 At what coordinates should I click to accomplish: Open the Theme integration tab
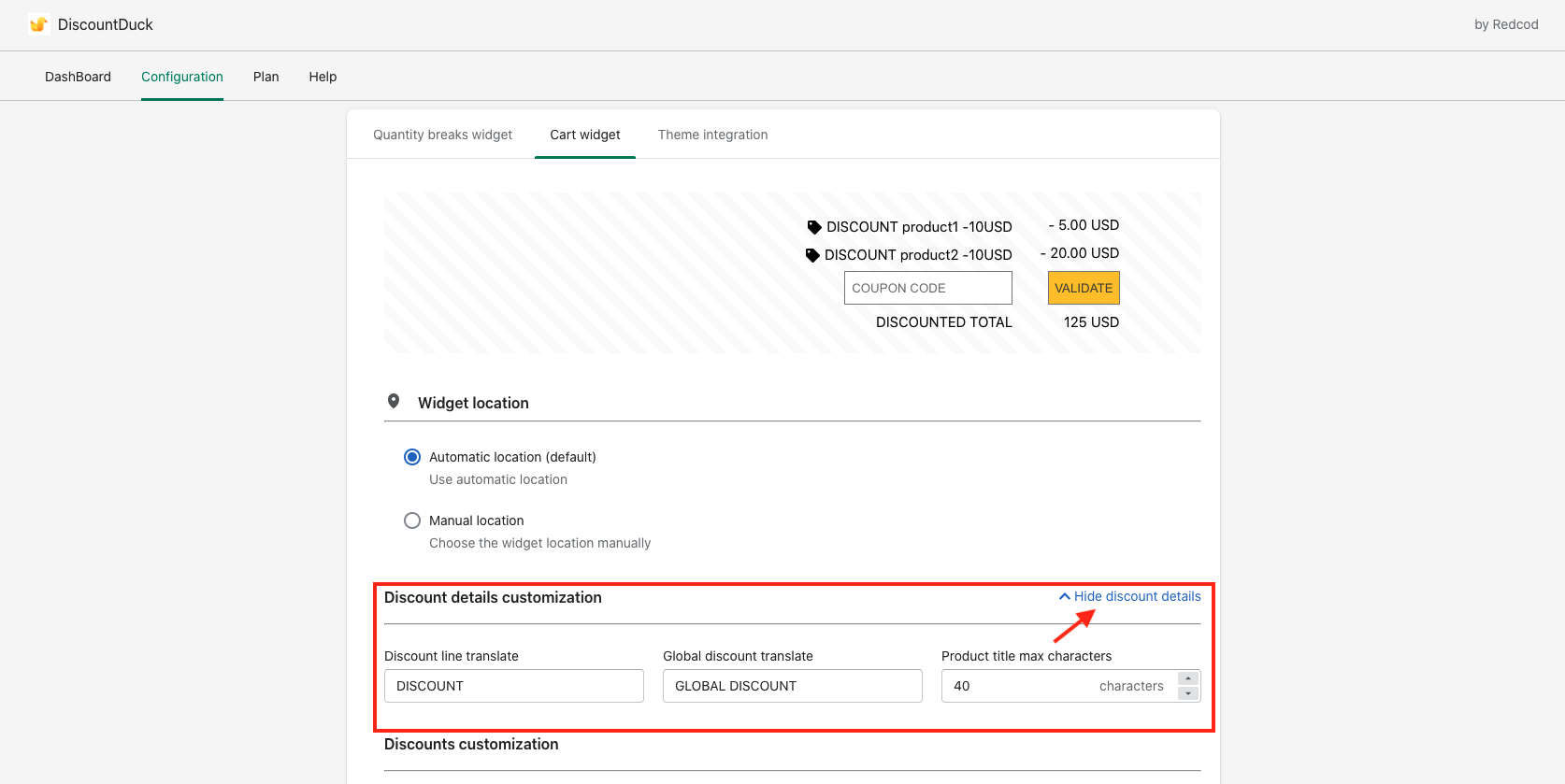(712, 135)
